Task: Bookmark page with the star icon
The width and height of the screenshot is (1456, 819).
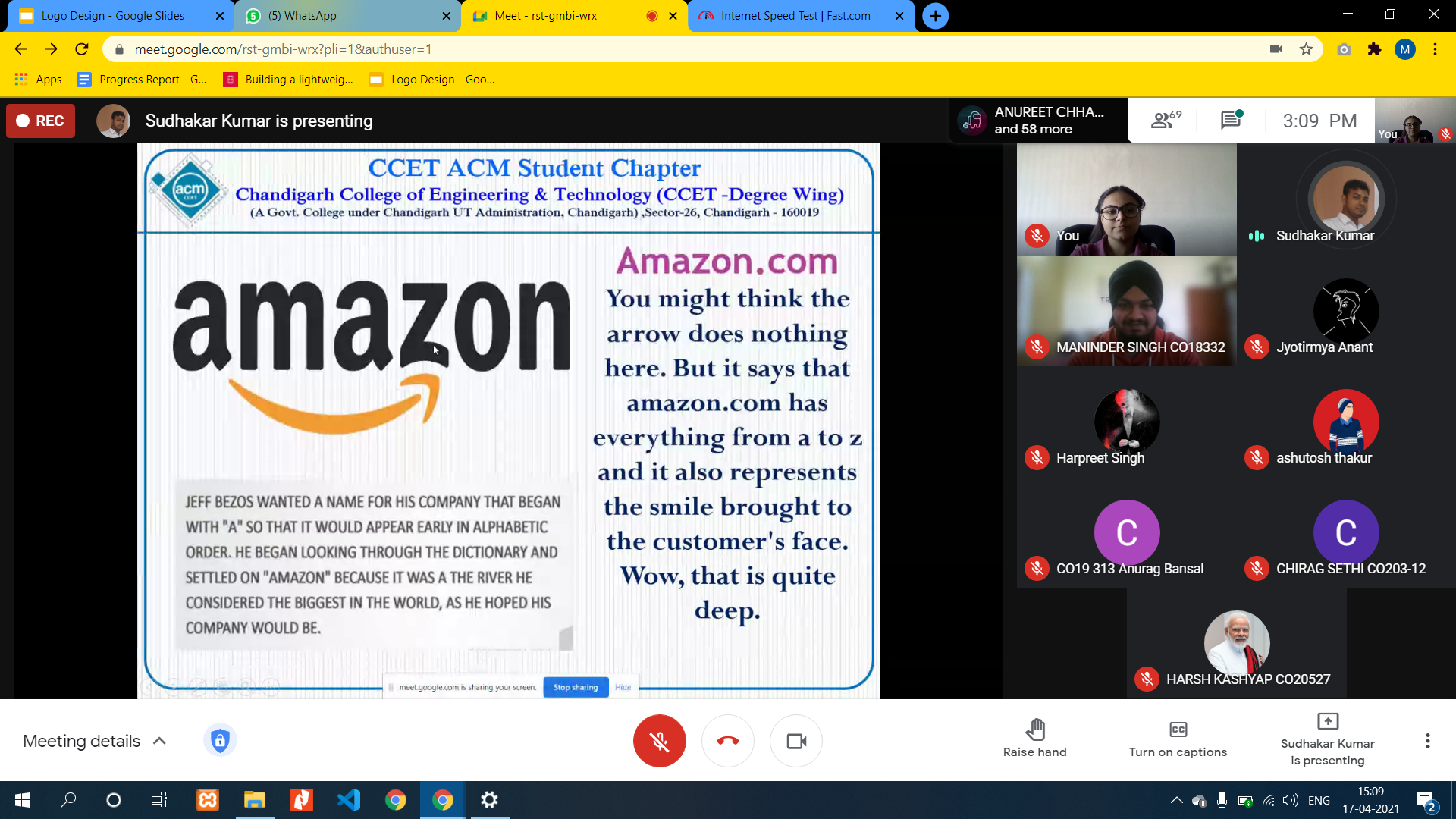Action: 1306,49
